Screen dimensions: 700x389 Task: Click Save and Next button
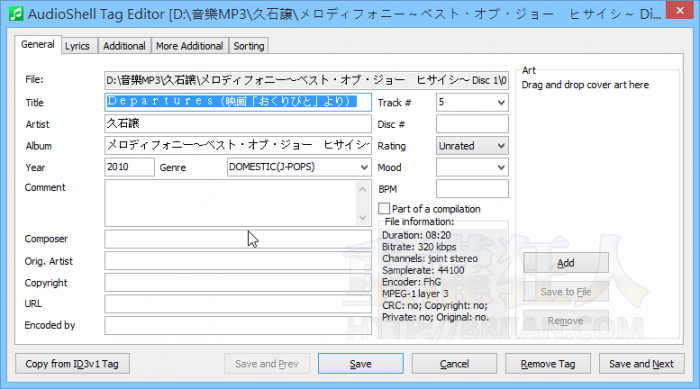(x=642, y=364)
